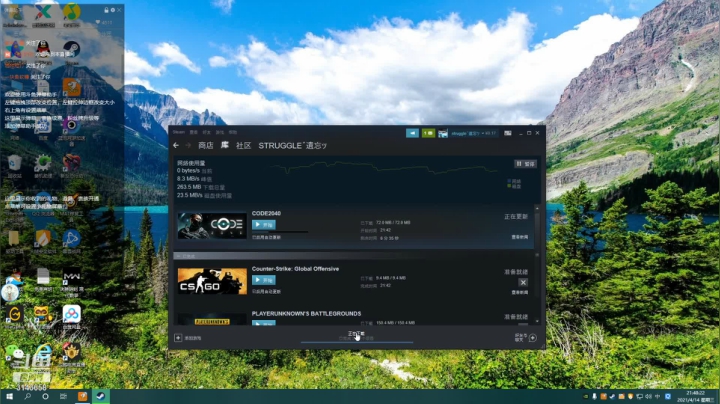Open the Recycle Bin desktop icon
Screen dimensions: 720x404
pos(14,166)
